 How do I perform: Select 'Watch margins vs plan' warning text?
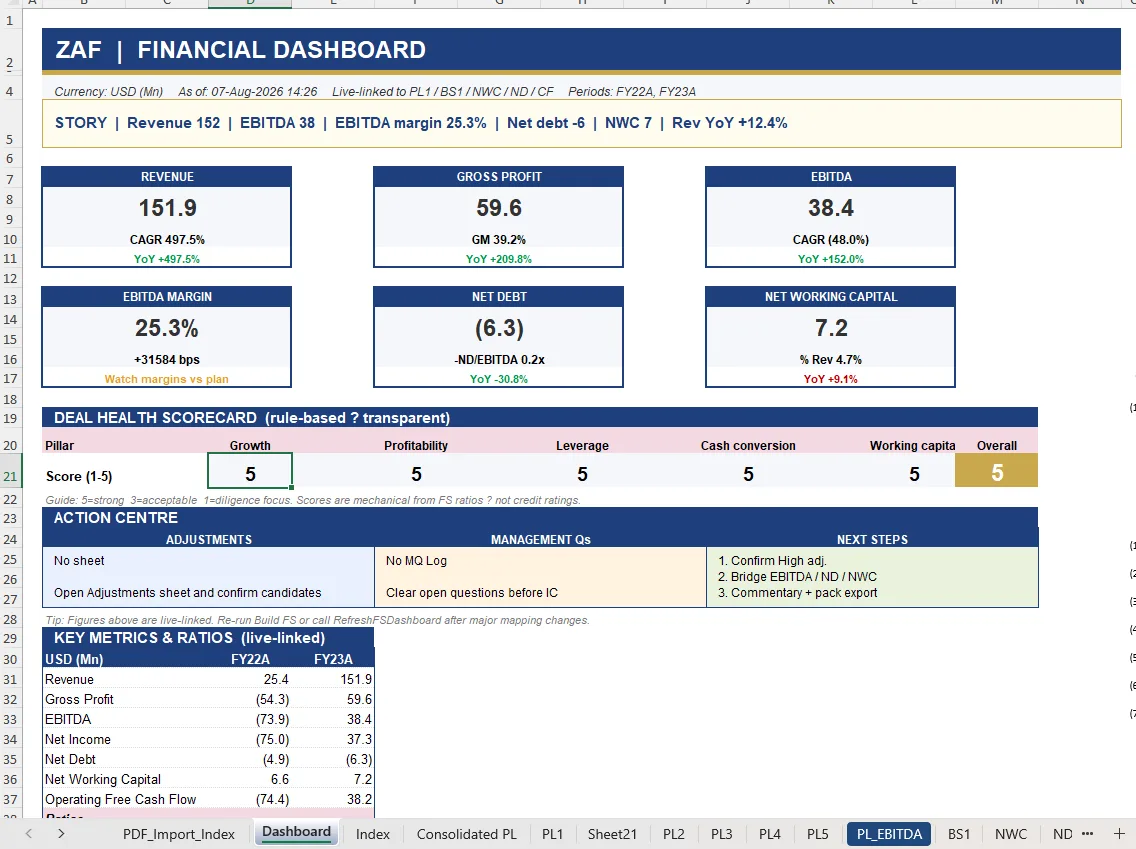[167, 379]
